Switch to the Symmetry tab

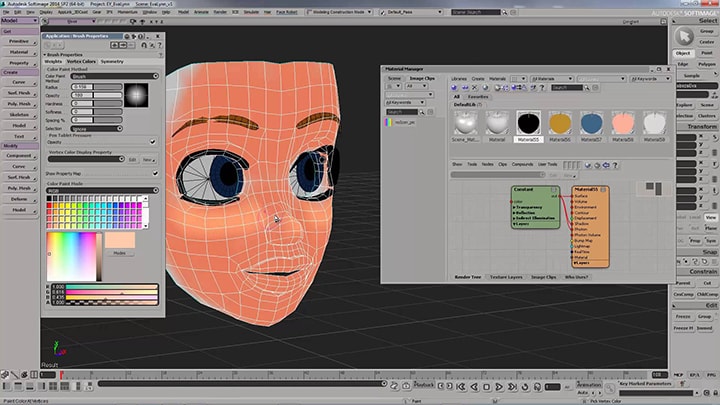tap(112, 62)
